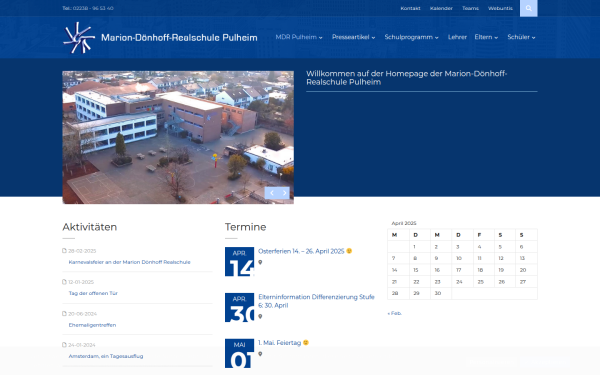Open Teams in the top bar
The height and width of the screenshot is (375, 600).
(470, 8)
